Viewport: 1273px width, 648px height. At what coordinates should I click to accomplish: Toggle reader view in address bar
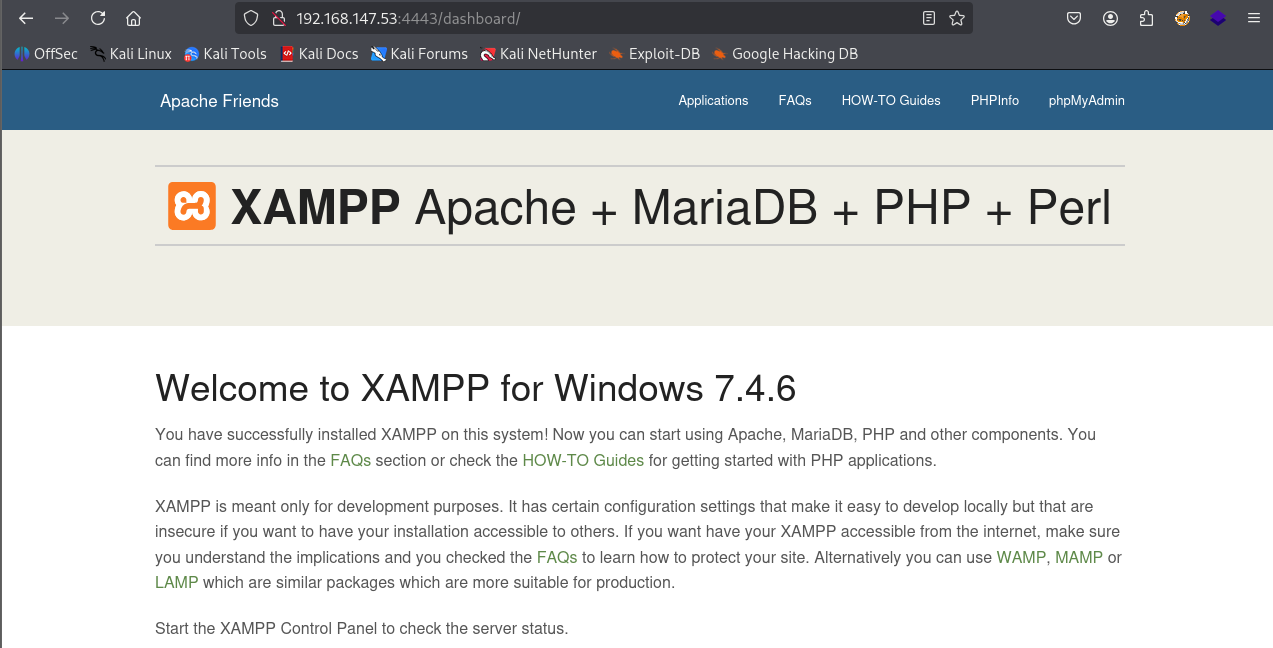pyautogui.click(x=929, y=18)
